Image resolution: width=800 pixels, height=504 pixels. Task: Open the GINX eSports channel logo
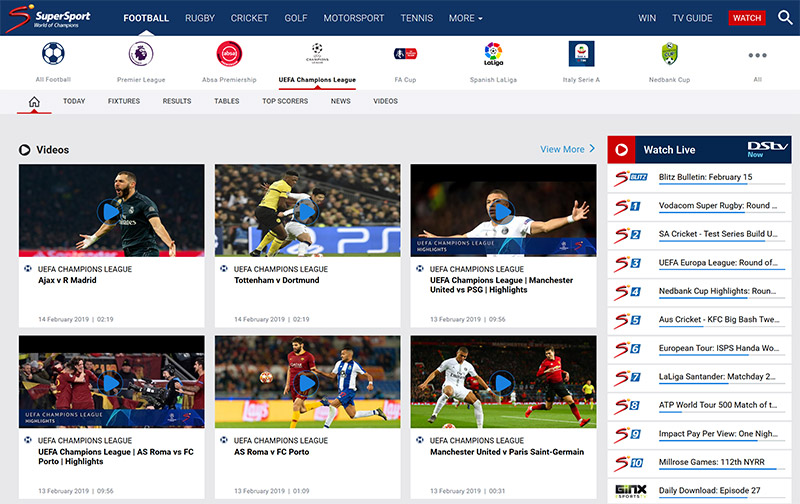pos(631,491)
